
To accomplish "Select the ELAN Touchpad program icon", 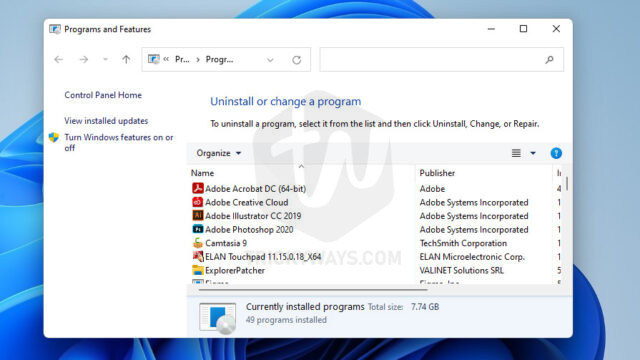I will click(x=198, y=256).
